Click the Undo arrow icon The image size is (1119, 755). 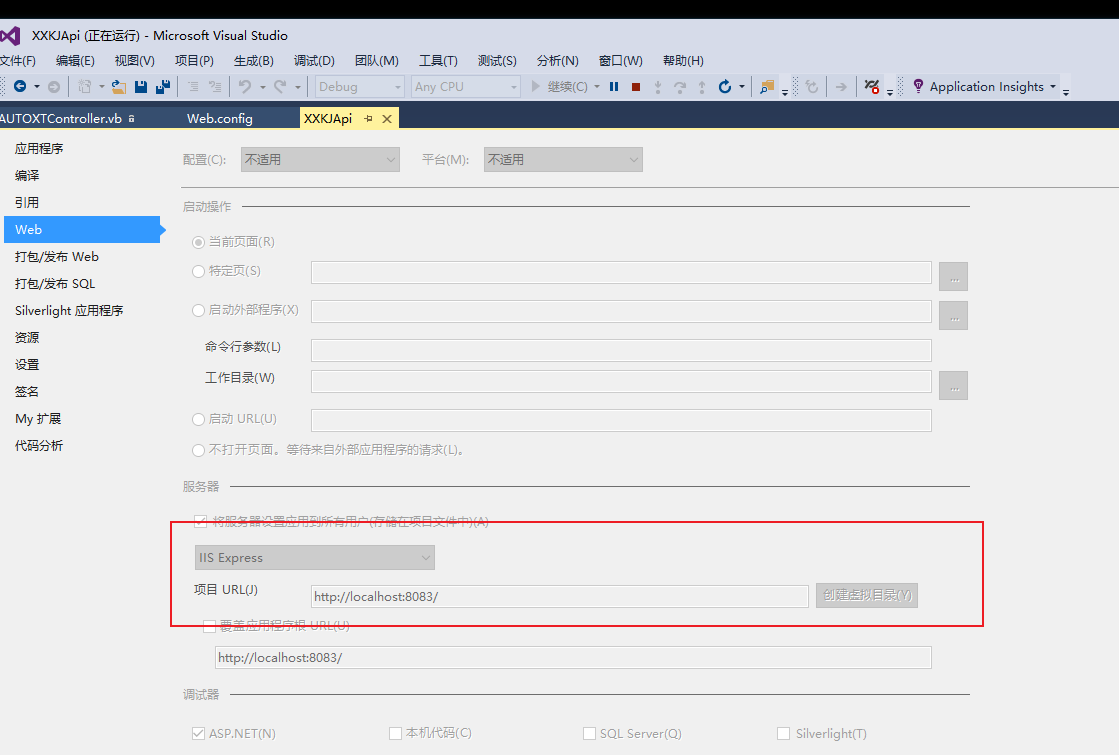pos(245,86)
